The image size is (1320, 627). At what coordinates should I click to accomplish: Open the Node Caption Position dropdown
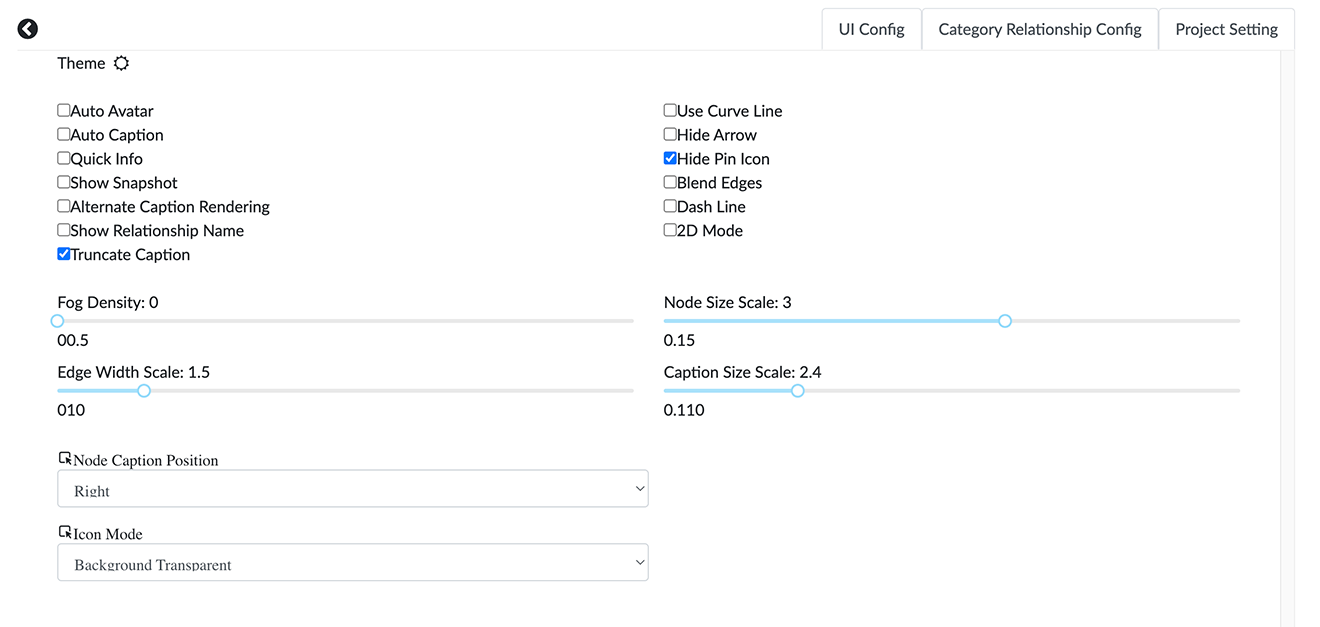click(352, 488)
